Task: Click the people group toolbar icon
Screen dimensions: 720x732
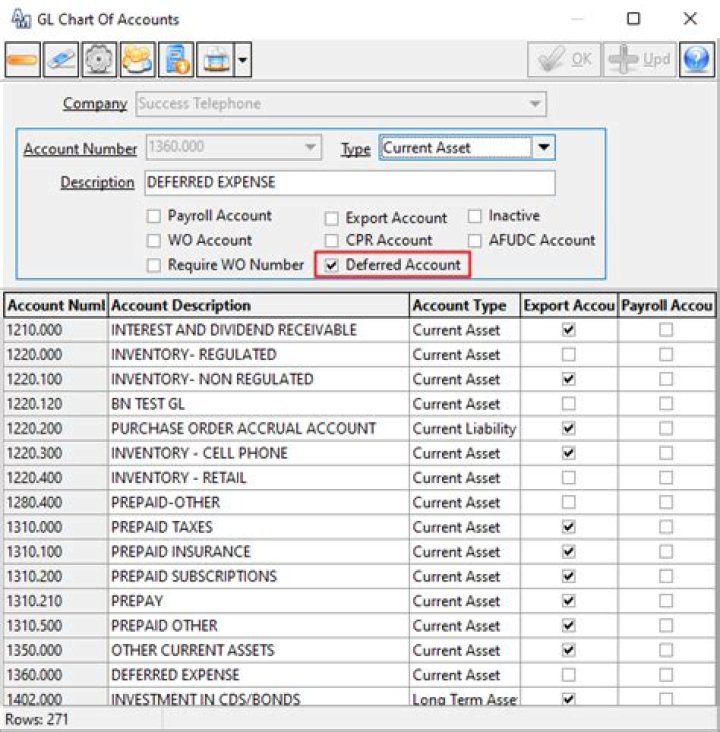Action: 137,60
